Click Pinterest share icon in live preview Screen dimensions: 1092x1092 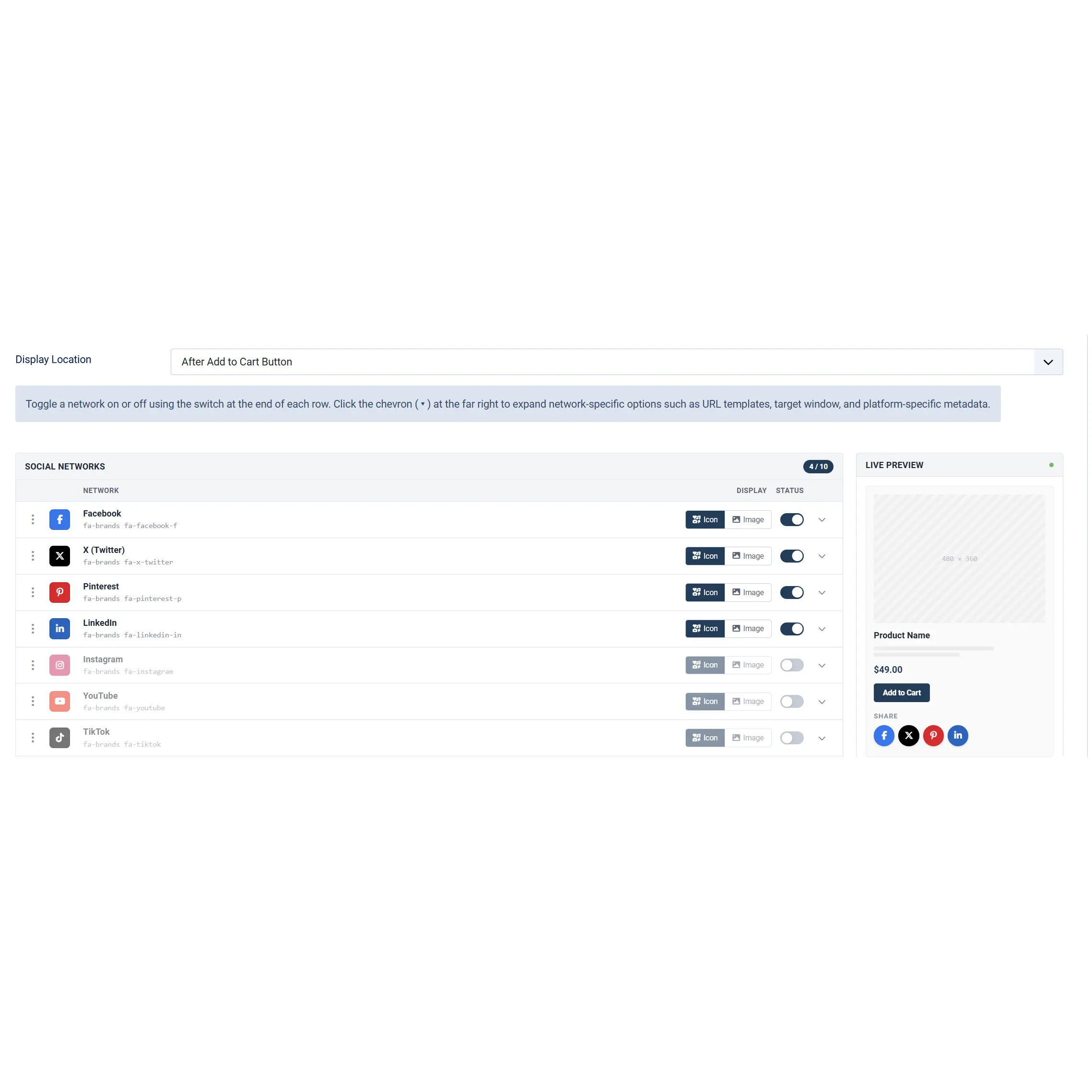point(933,735)
